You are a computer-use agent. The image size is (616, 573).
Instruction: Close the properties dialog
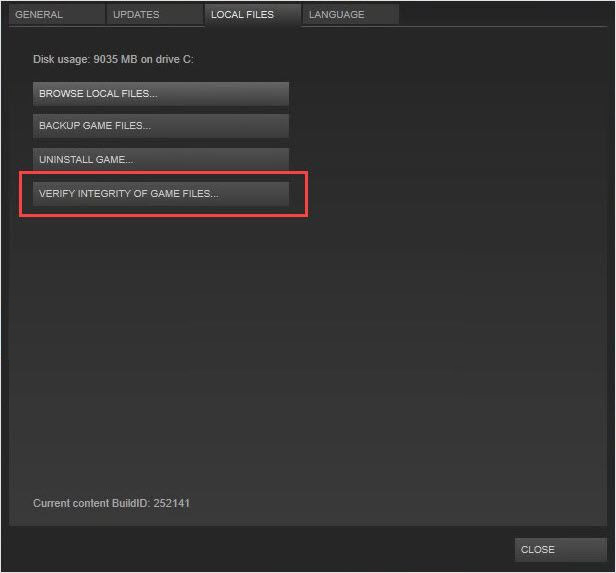(x=560, y=549)
